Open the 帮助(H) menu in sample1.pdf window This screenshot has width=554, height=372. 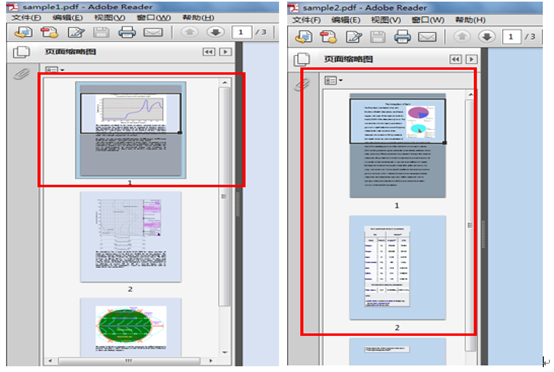(198, 18)
